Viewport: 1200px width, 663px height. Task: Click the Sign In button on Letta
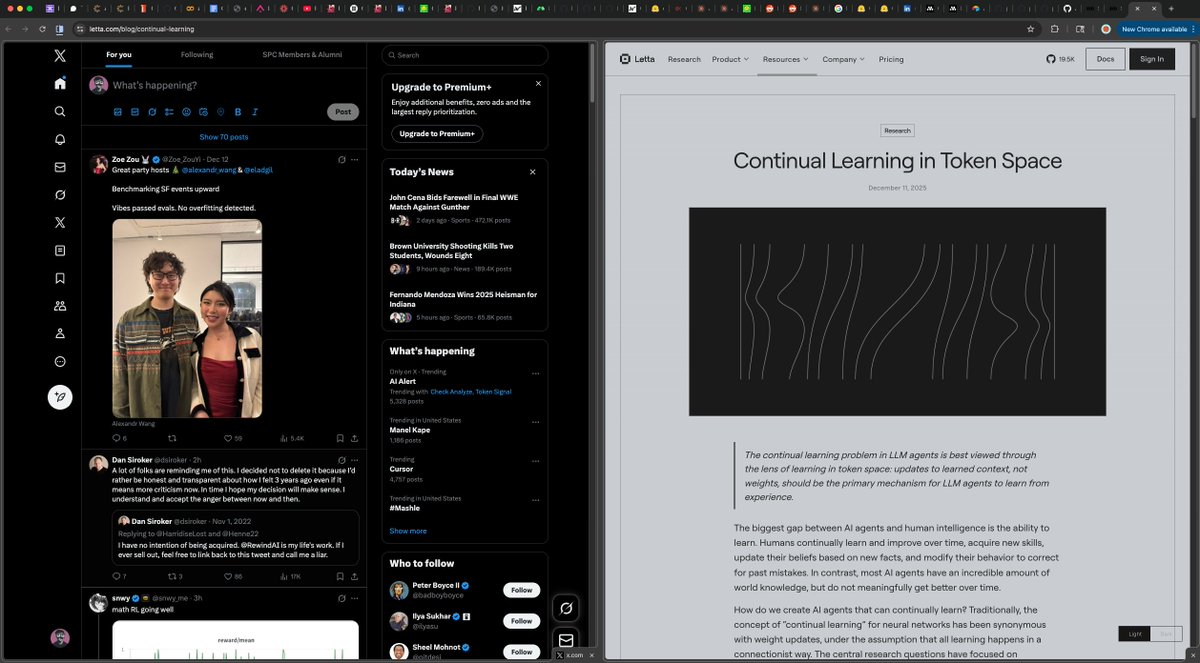[1152, 59]
